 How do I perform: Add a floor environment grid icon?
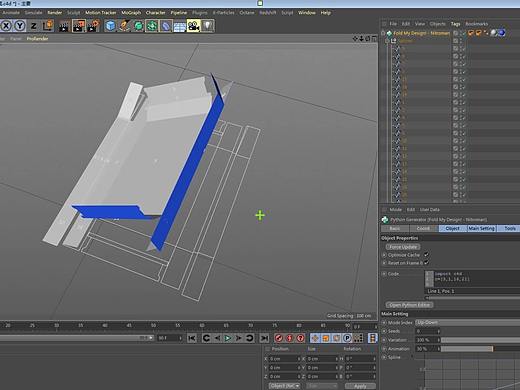point(180,26)
